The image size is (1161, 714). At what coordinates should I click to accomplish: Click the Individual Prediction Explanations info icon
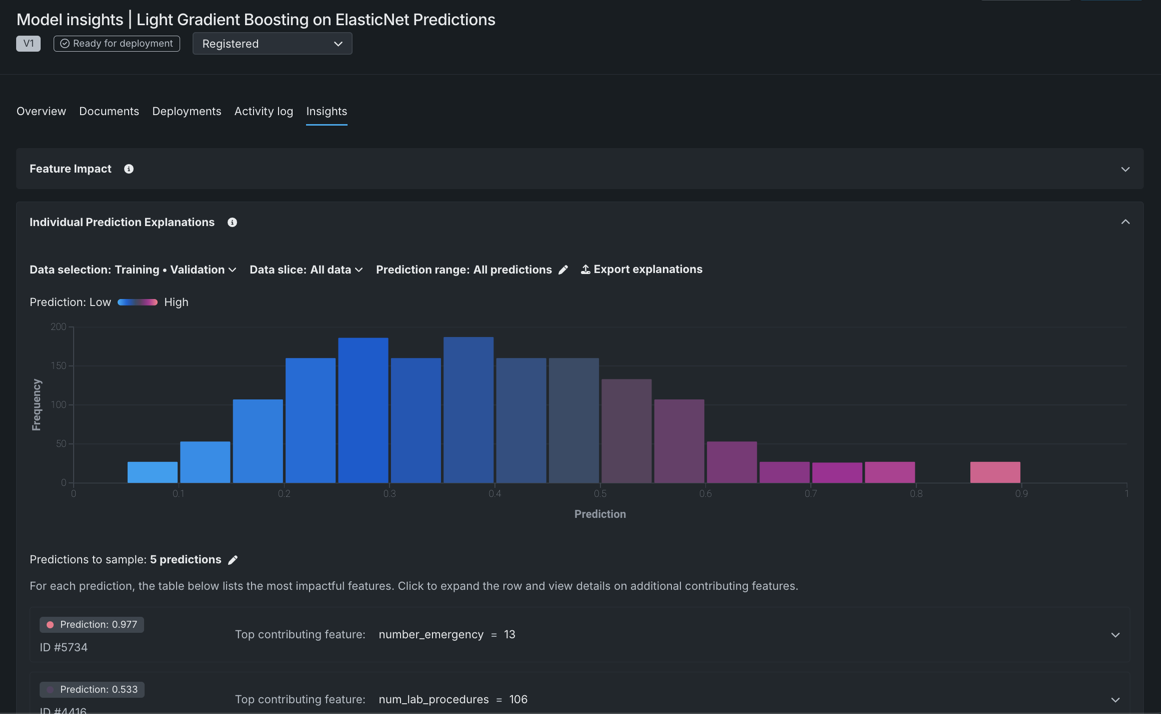[232, 222]
